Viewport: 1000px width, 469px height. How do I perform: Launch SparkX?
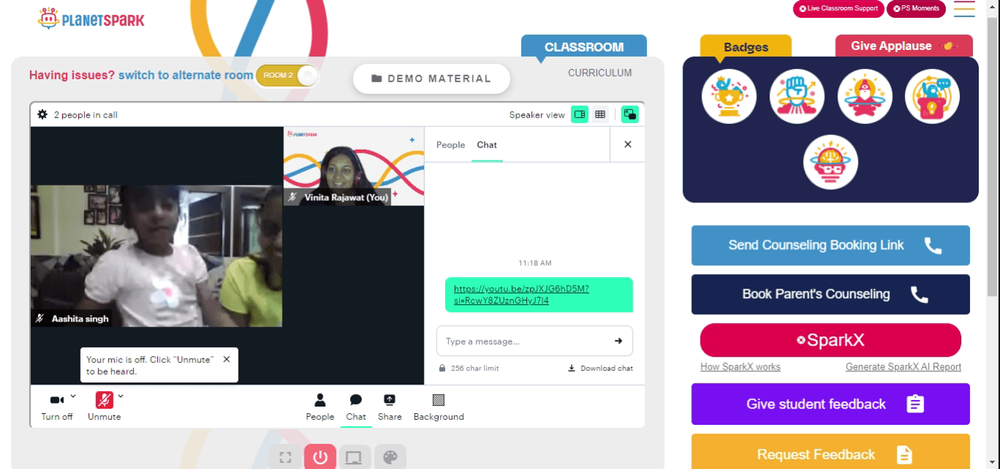(830, 340)
